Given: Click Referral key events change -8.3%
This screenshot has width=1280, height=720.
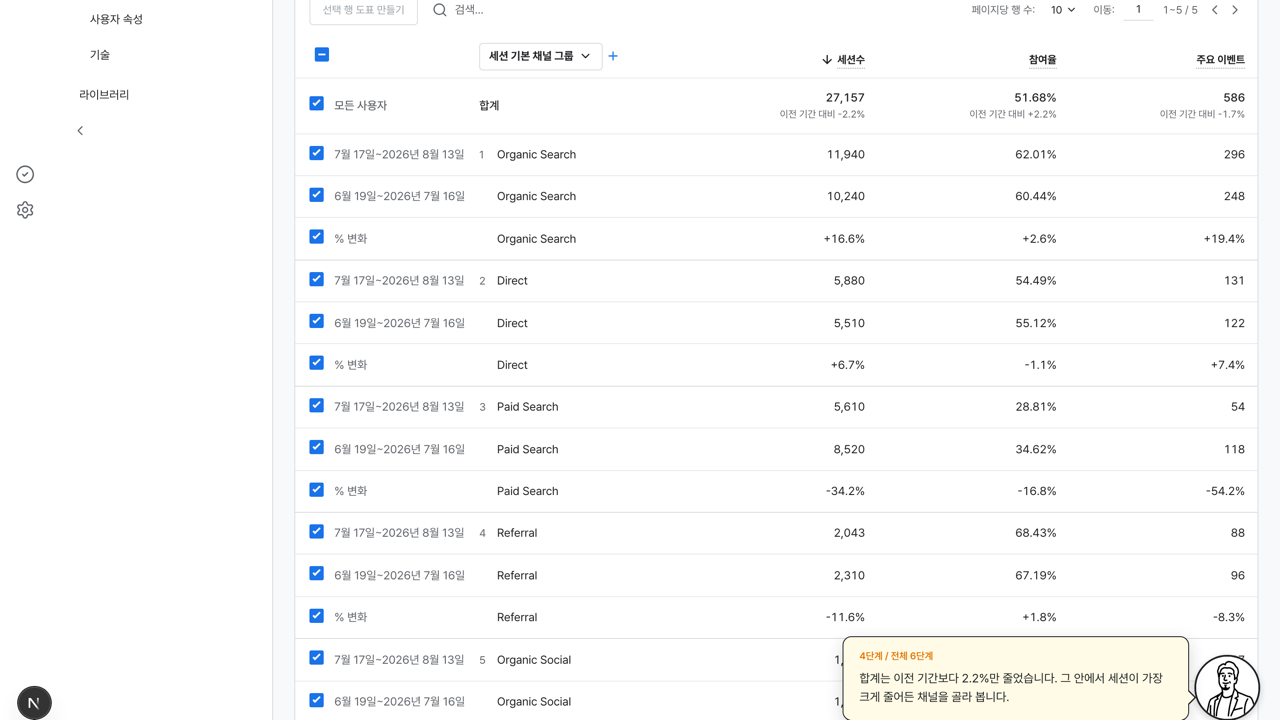Looking at the screenshot, I should tap(1229, 617).
